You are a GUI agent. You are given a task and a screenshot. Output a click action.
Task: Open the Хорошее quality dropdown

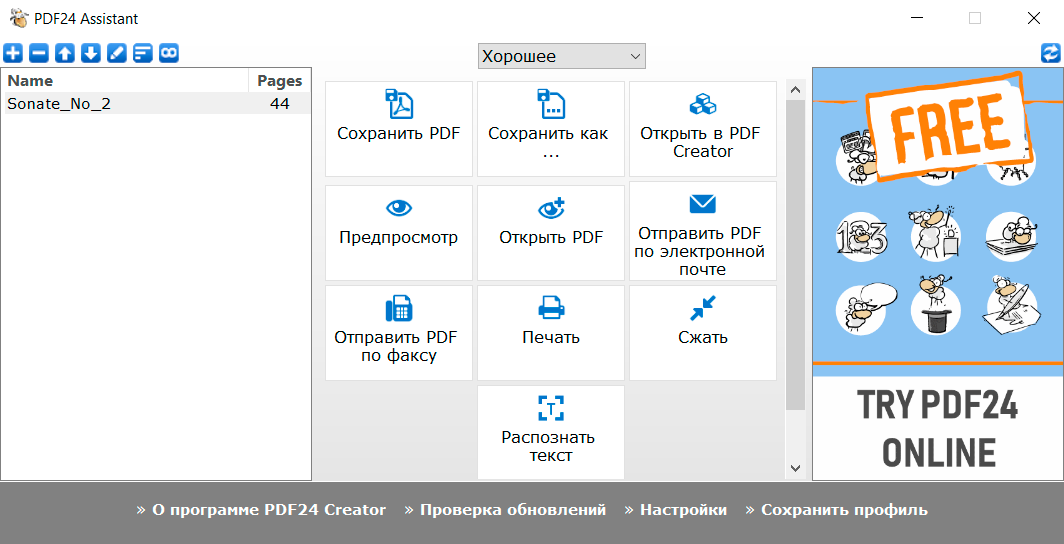click(562, 56)
